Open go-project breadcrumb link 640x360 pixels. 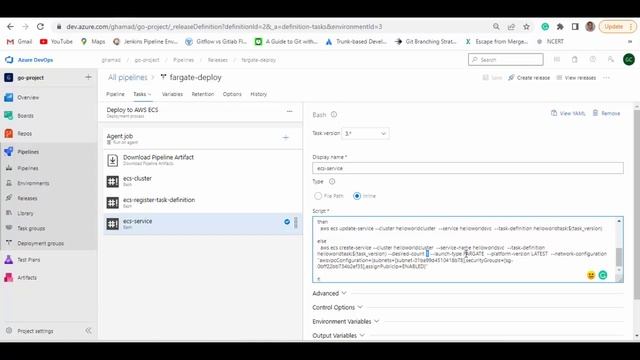click(x=147, y=60)
